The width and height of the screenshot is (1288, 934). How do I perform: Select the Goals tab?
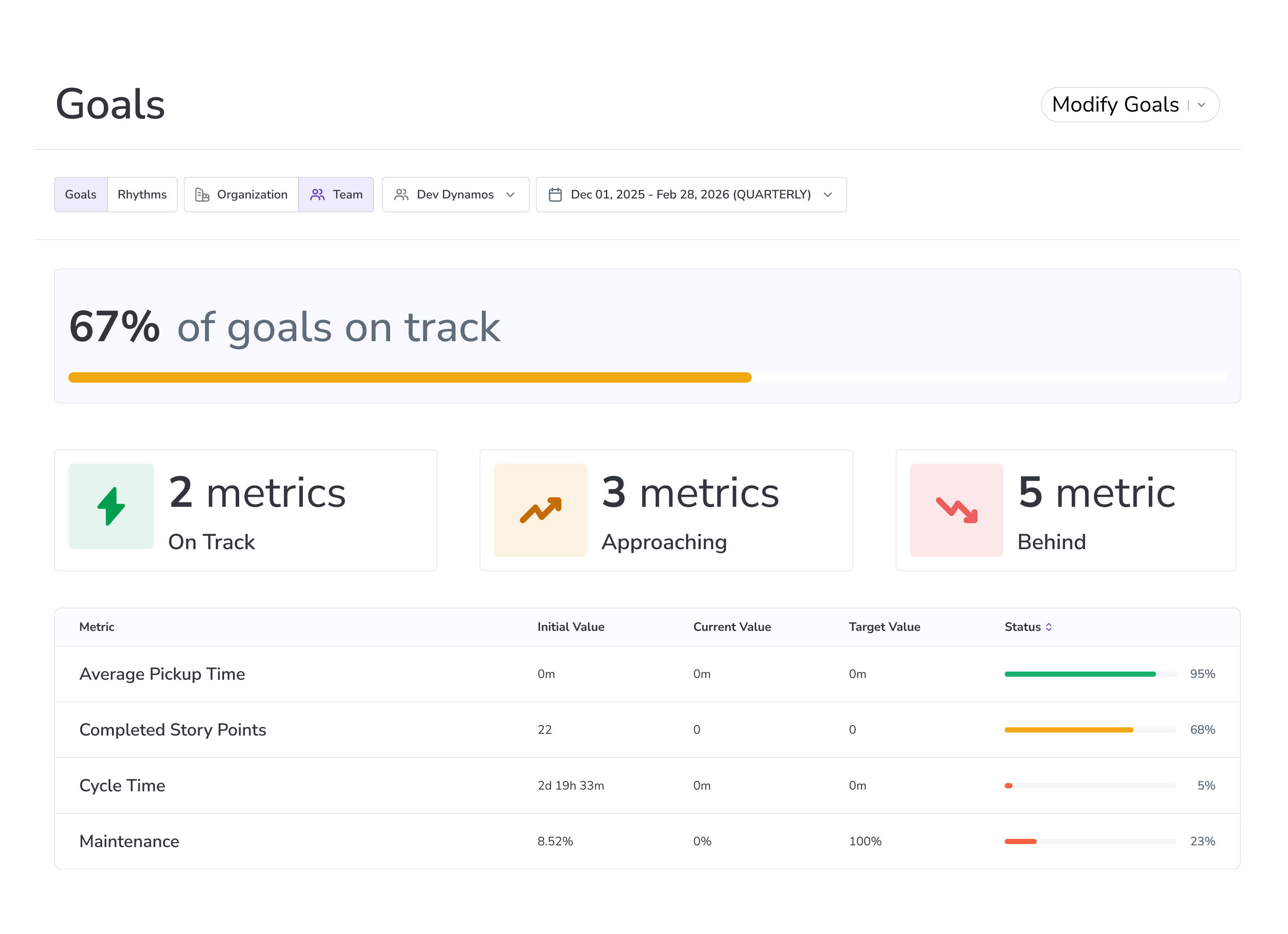pyautogui.click(x=80, y=195)
